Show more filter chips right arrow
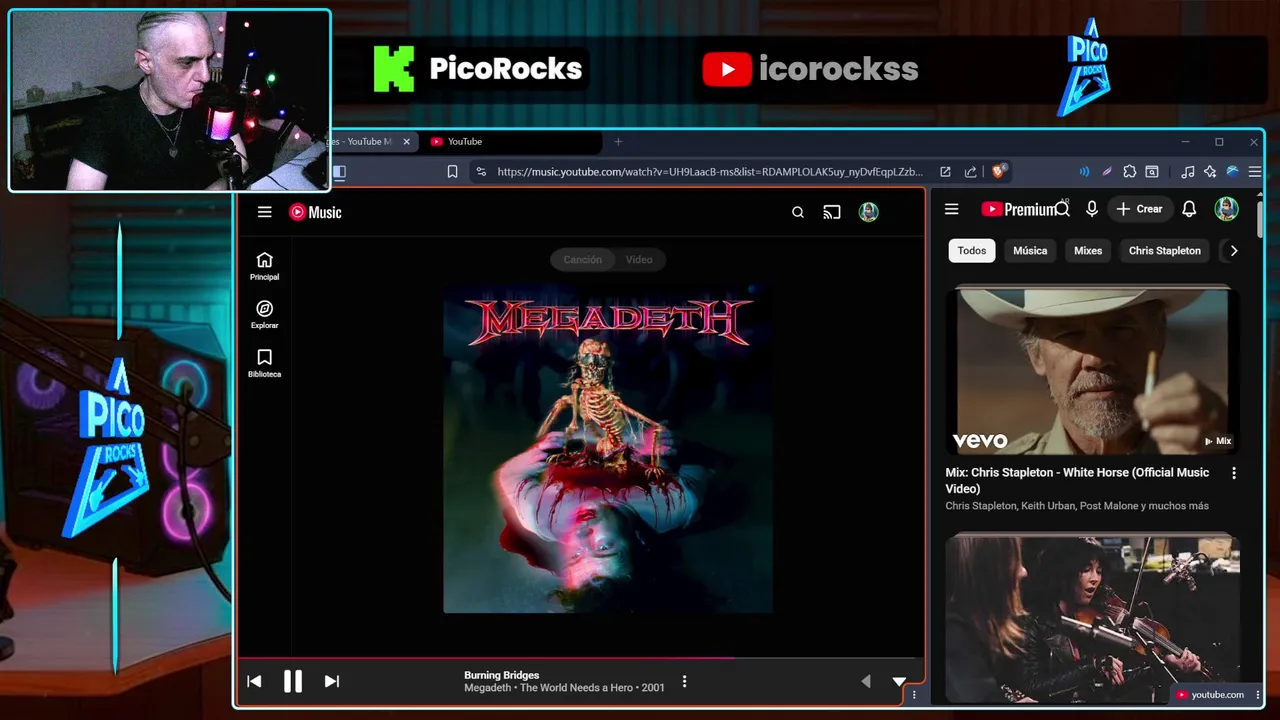Image resolution: width=1280 pixels, height=720 pixels. [x=1234, y=251]
